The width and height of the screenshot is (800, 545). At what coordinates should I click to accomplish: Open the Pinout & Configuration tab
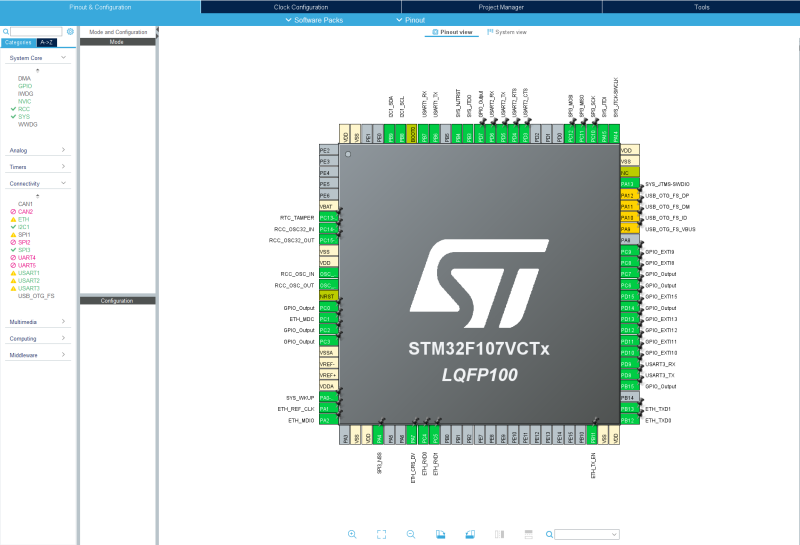click(100, 7)
